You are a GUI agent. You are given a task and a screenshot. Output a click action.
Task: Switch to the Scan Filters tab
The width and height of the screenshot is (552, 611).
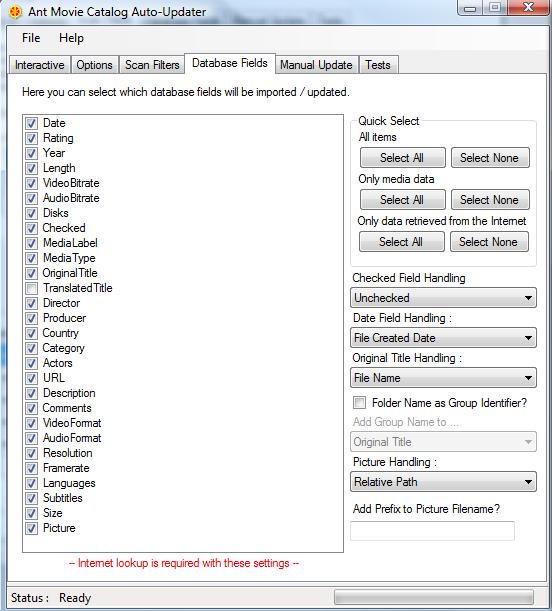click(x=152, y=65)
